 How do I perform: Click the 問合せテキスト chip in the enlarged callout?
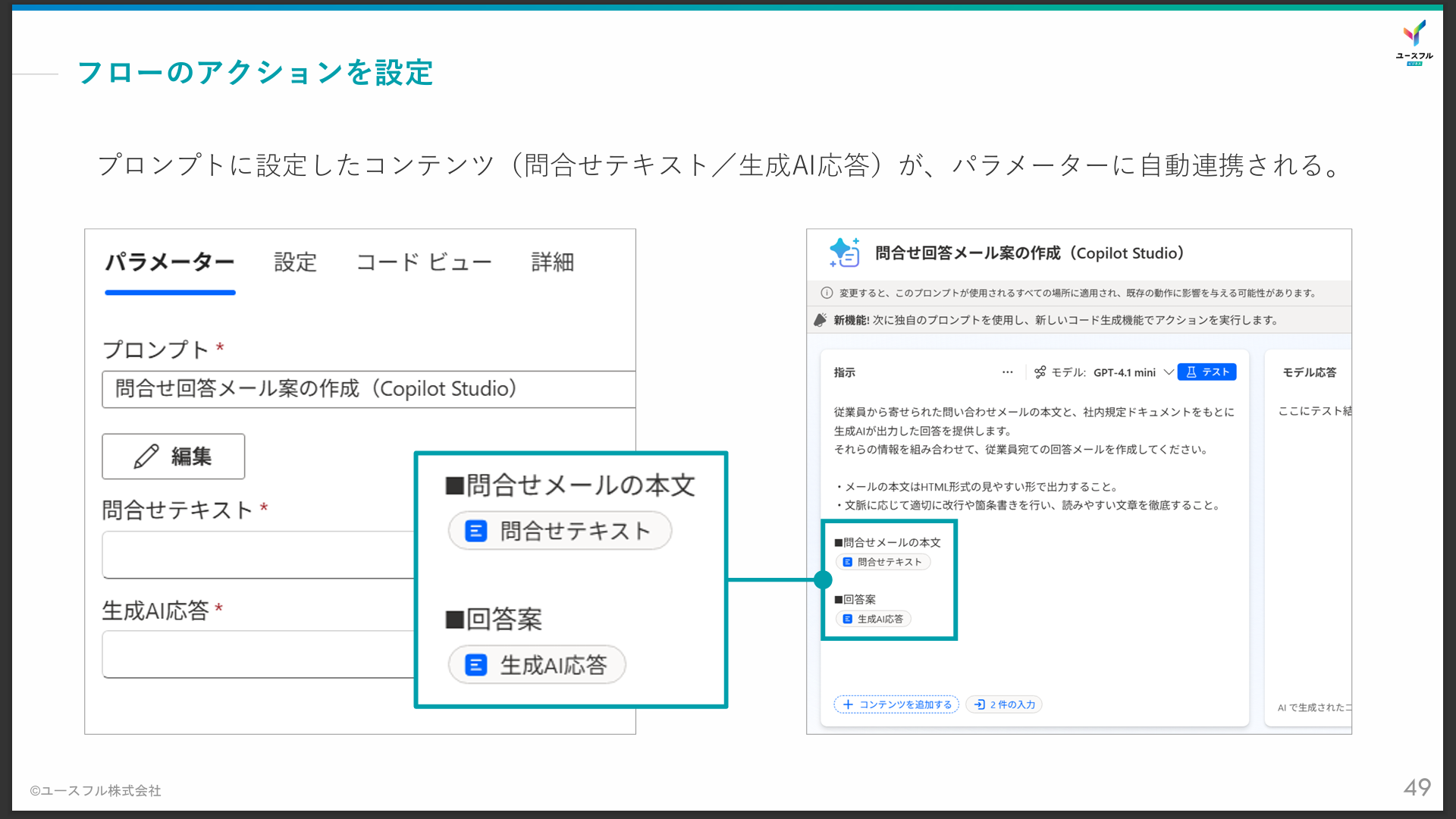pos(560,531)
